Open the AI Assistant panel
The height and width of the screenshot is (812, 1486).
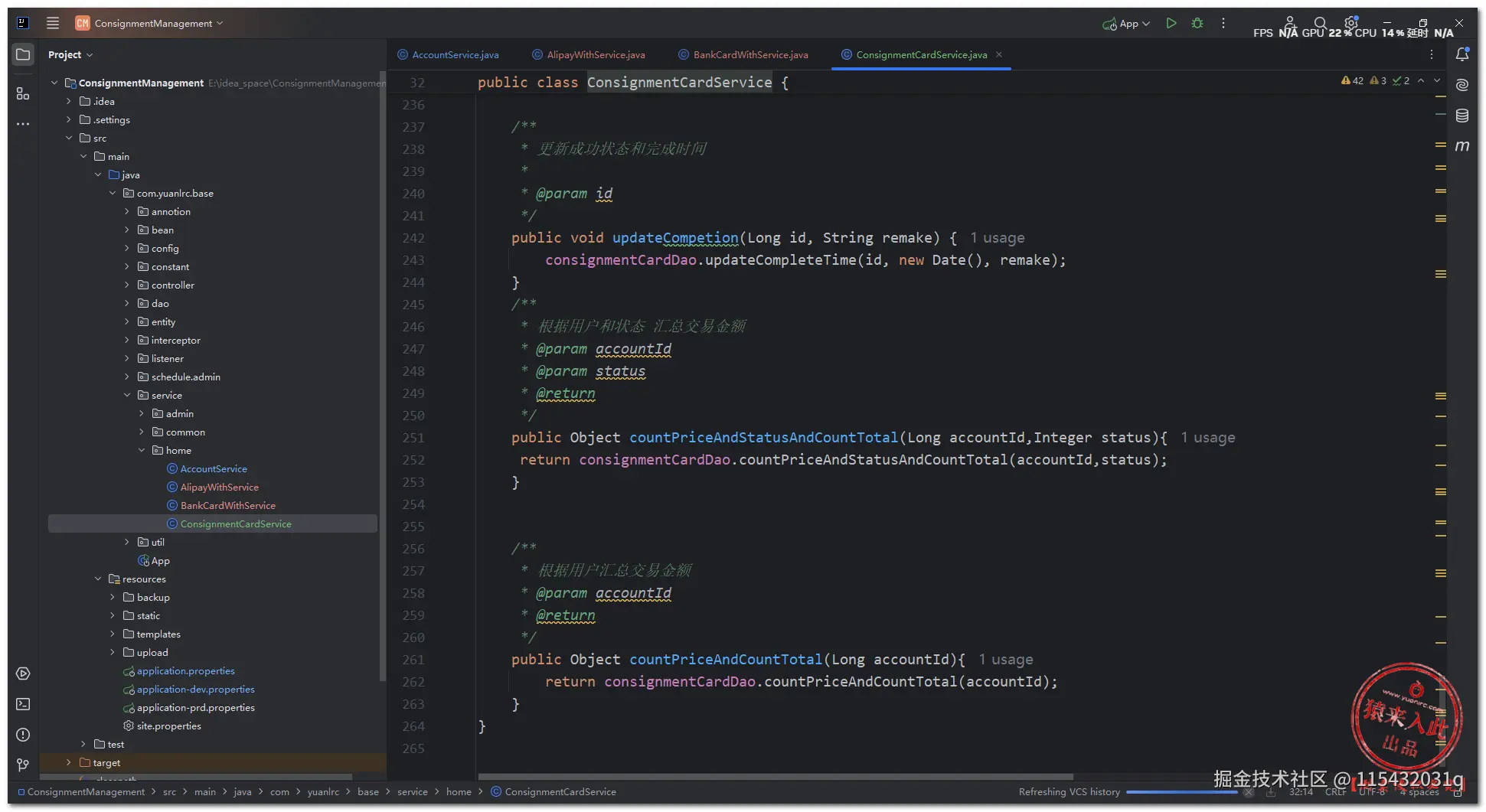pos(1462,85)
